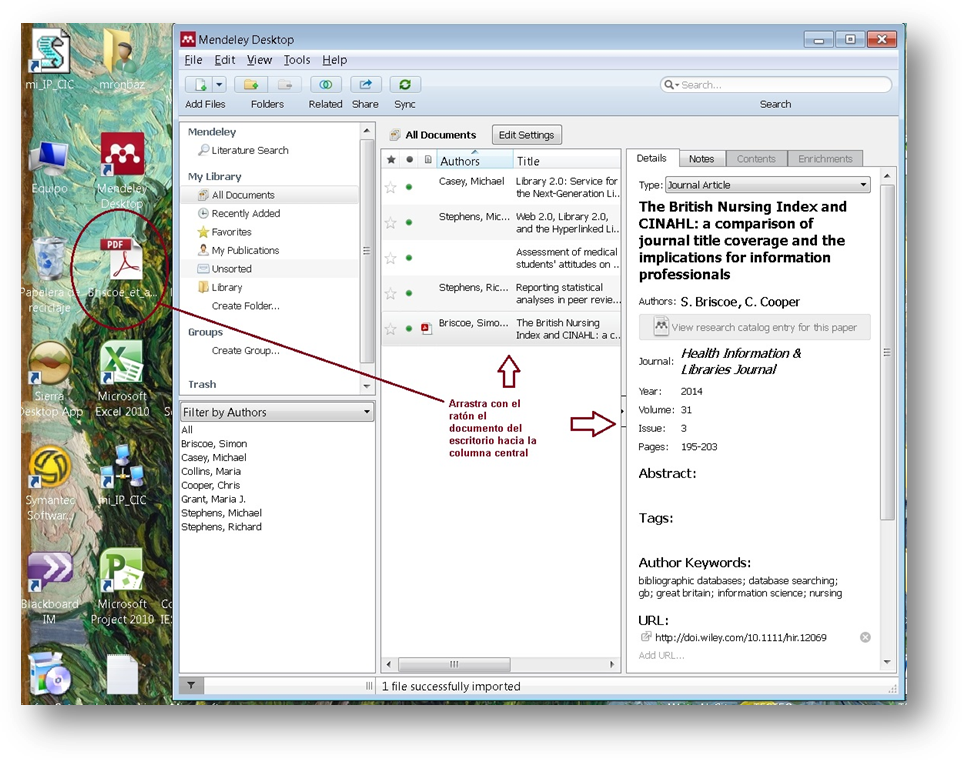Open the View menu
This screenshot has height=760, width=962.
click(260, 59)
